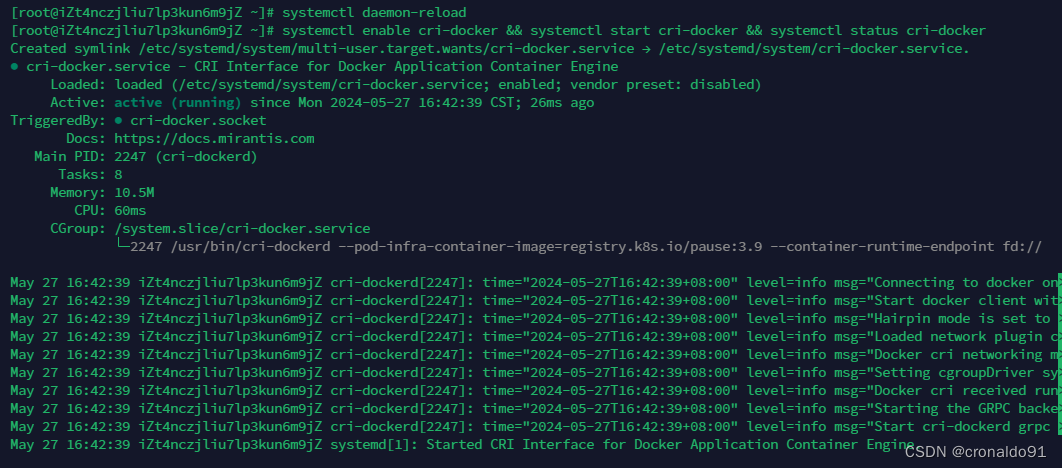Open the https://docs.mirantis.com docs link
Viewport: 1062px width, 468px height.
(214, 139)
